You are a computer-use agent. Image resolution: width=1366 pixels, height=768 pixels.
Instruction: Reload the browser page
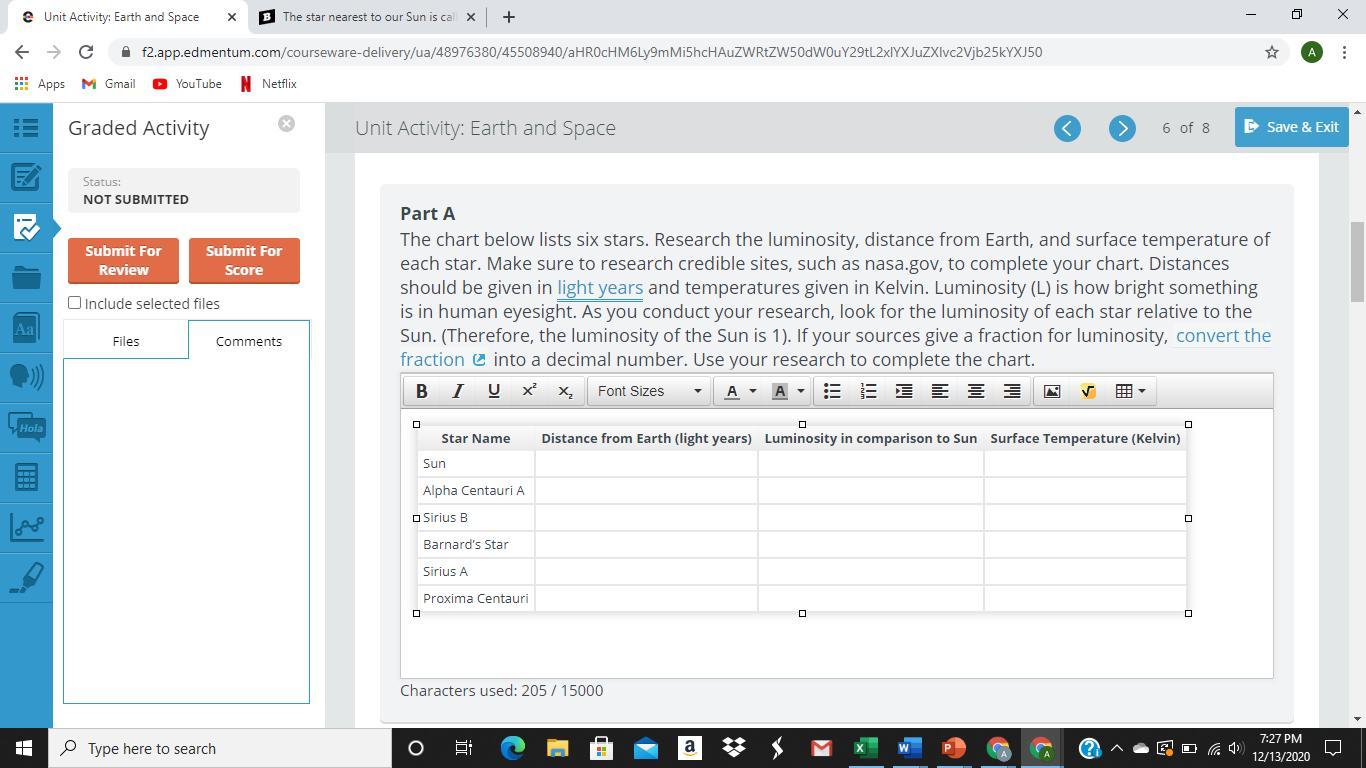coord(86,52)
